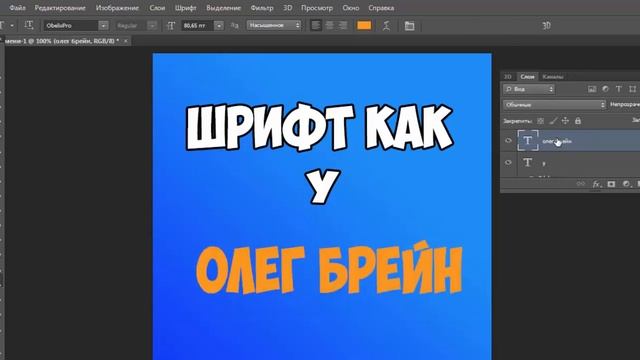Align text right
This screenshot has height=360, width=640.
343,25
